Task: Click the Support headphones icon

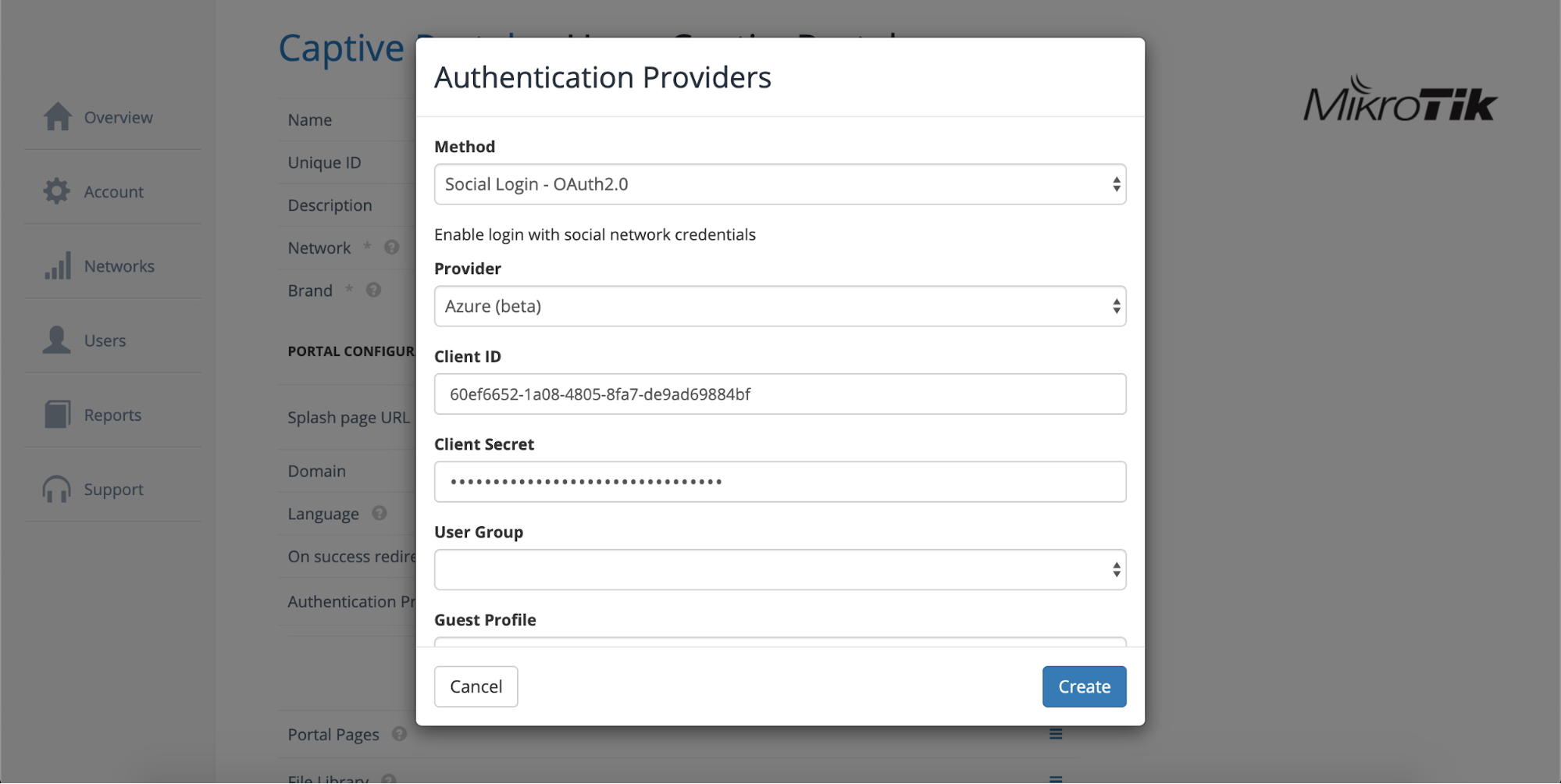Action: click(55, 488)
